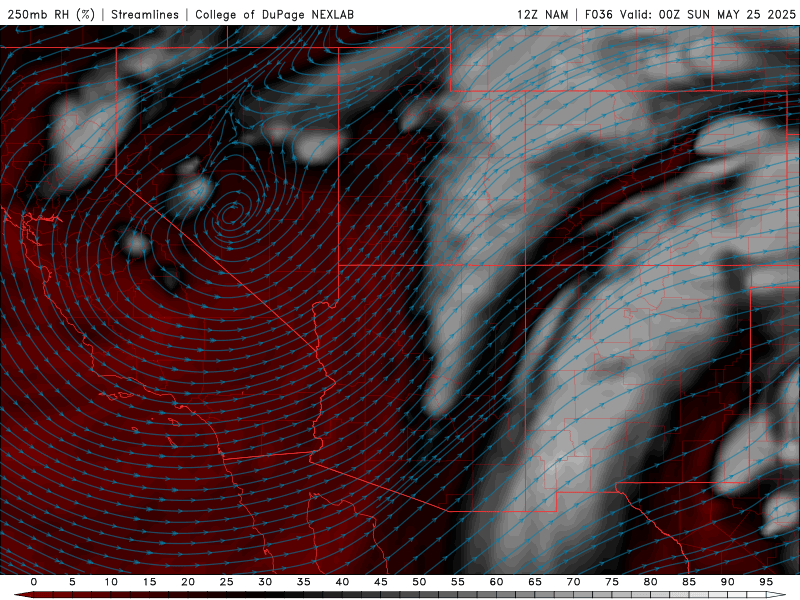
Task: Click the colorbar label "40"
Action: [x=342, y=582]
